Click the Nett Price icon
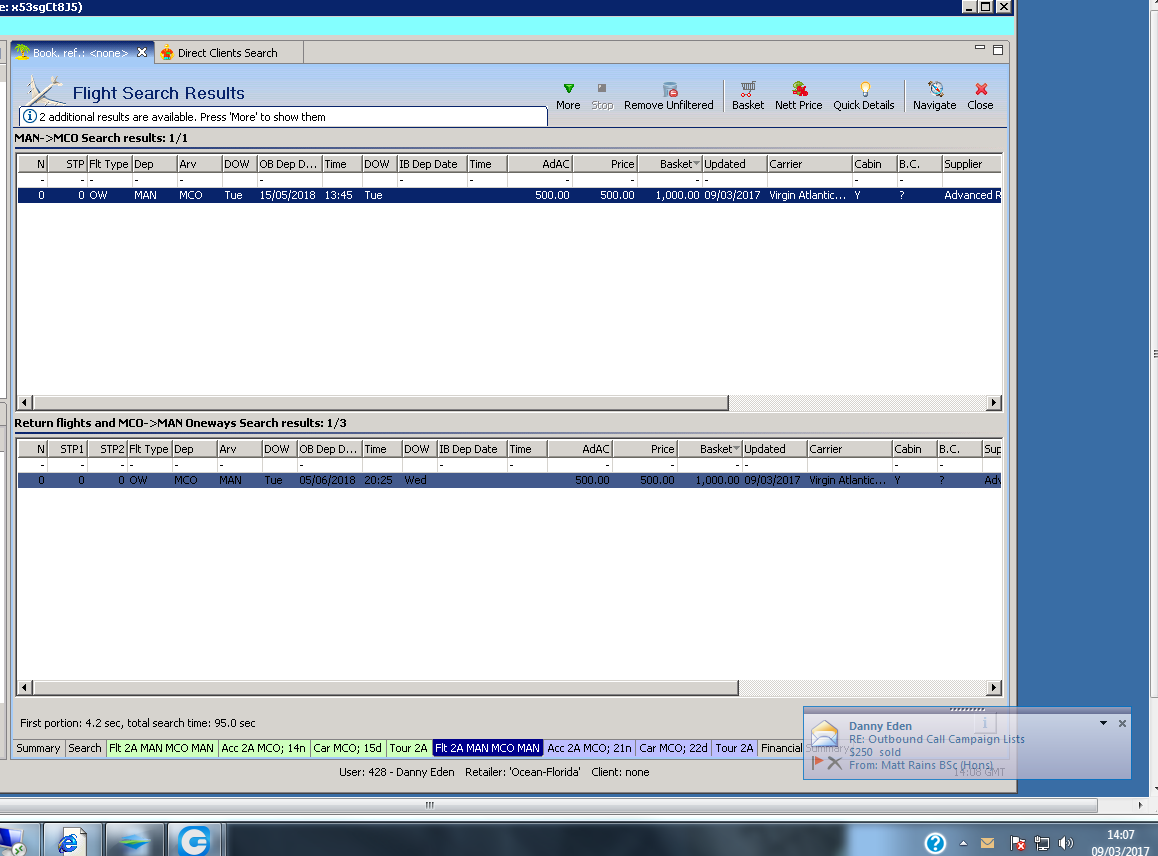 point(798,96)
